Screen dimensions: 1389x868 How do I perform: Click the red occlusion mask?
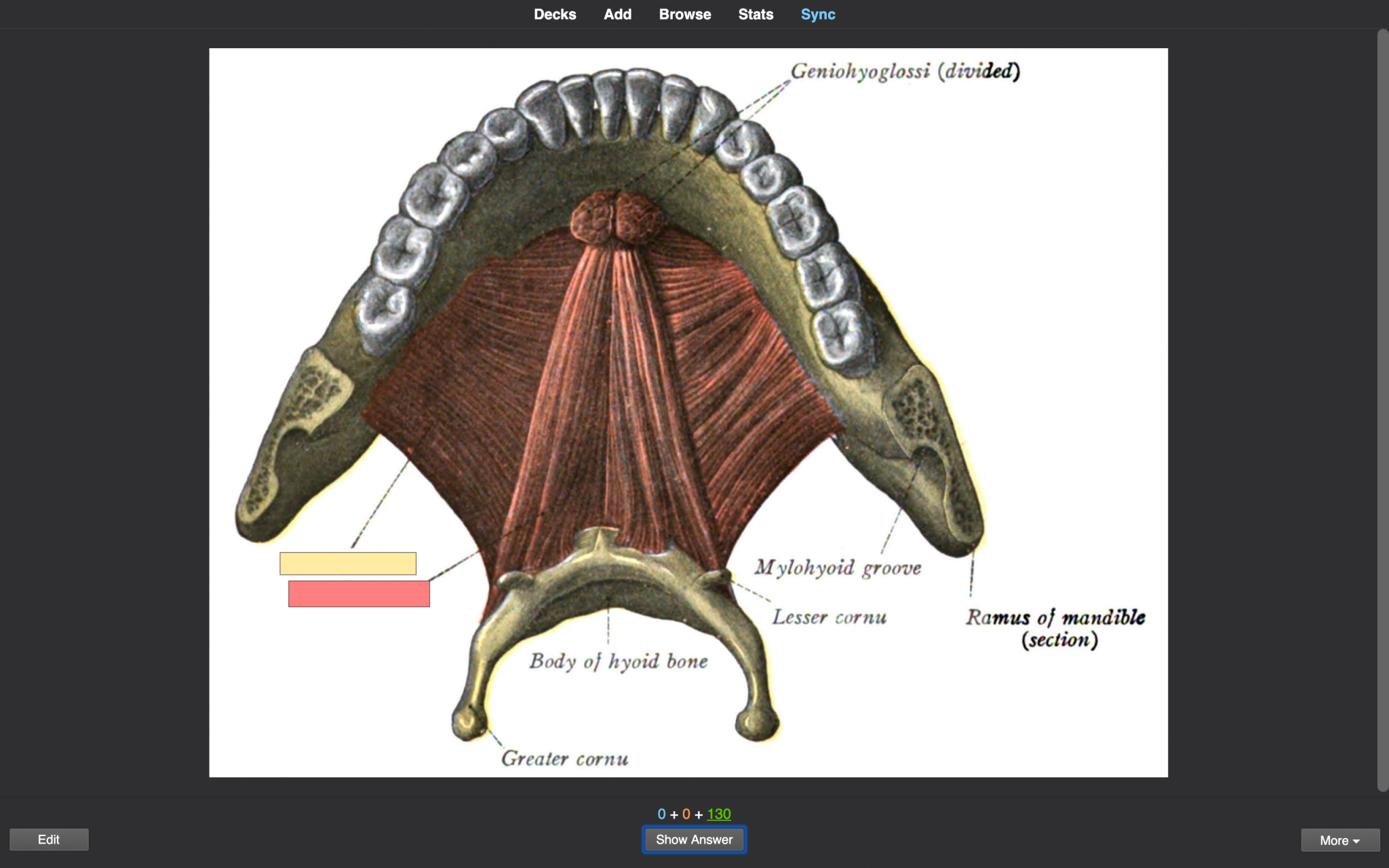point(359,594)
